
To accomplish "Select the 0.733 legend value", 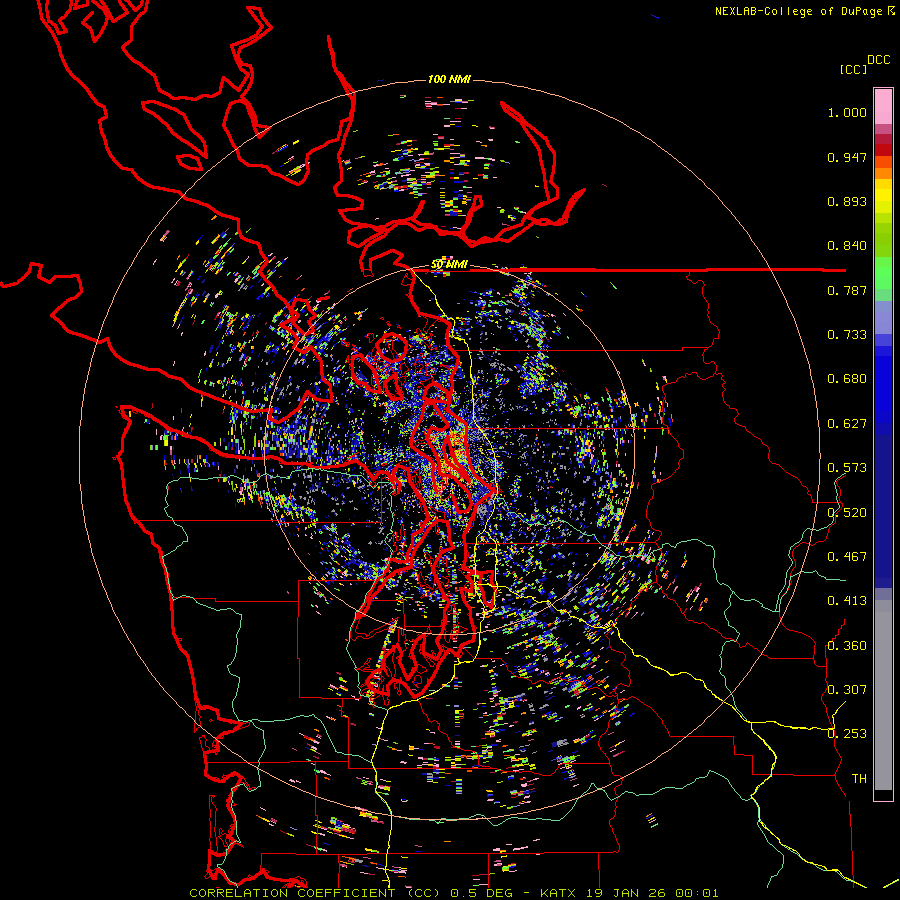I will point(847,335).
